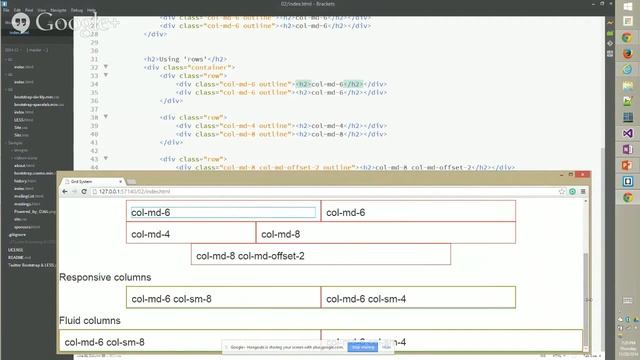The width and height of the screenshot is (640, 360).
Task: Open a new tab in Chrome
Action: click(x=131, y=182)
